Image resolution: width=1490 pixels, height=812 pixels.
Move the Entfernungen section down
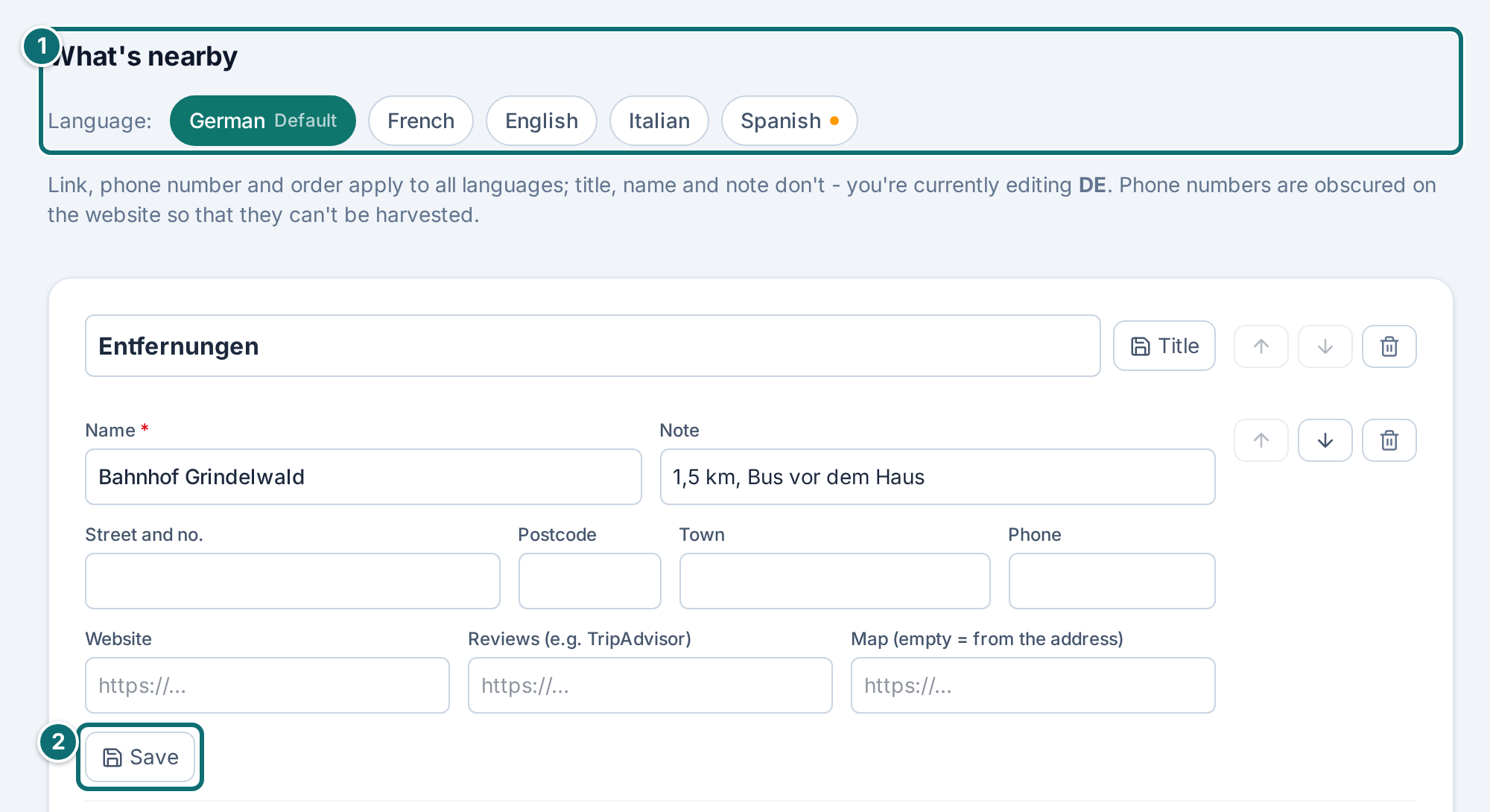pos(1325,346)
